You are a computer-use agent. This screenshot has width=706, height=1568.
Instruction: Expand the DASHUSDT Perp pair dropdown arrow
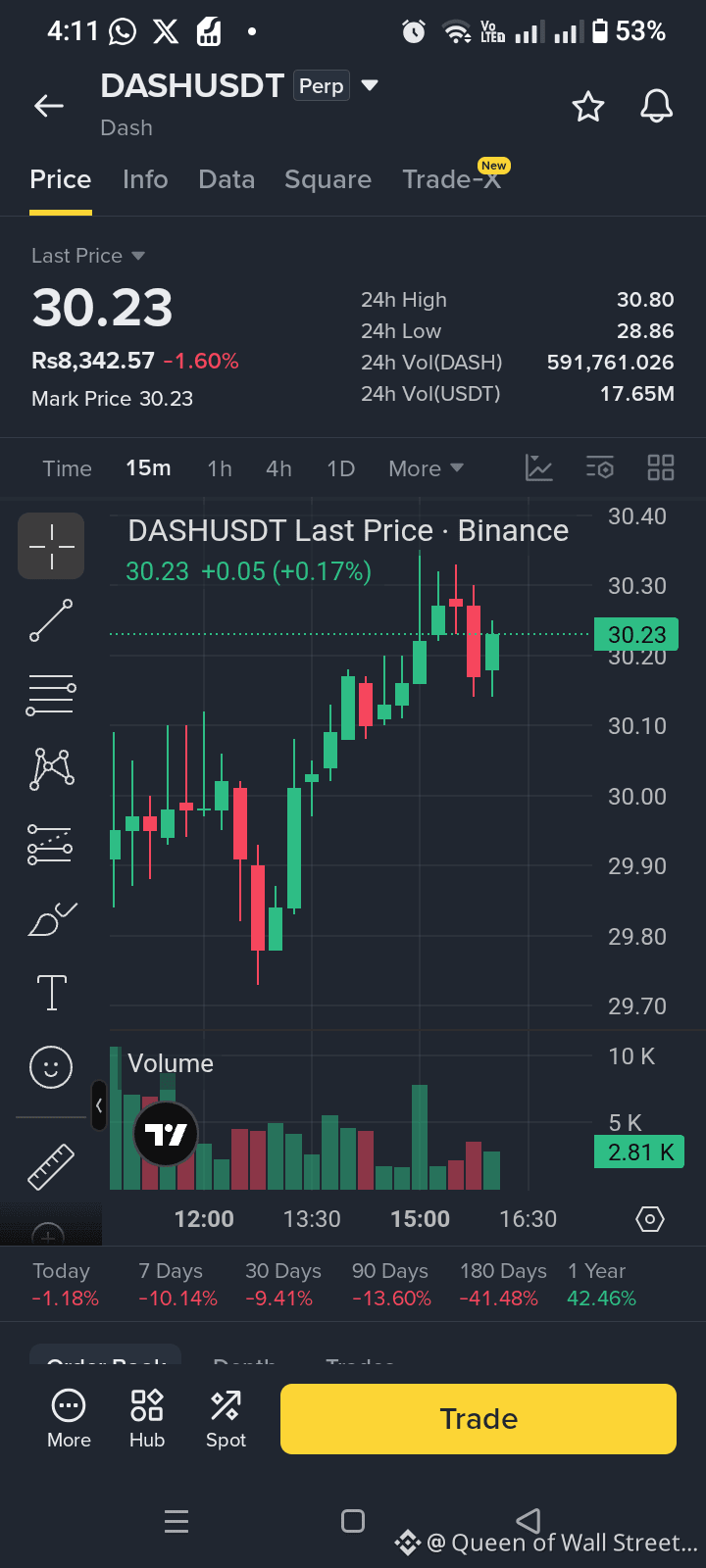click(370, 85)
